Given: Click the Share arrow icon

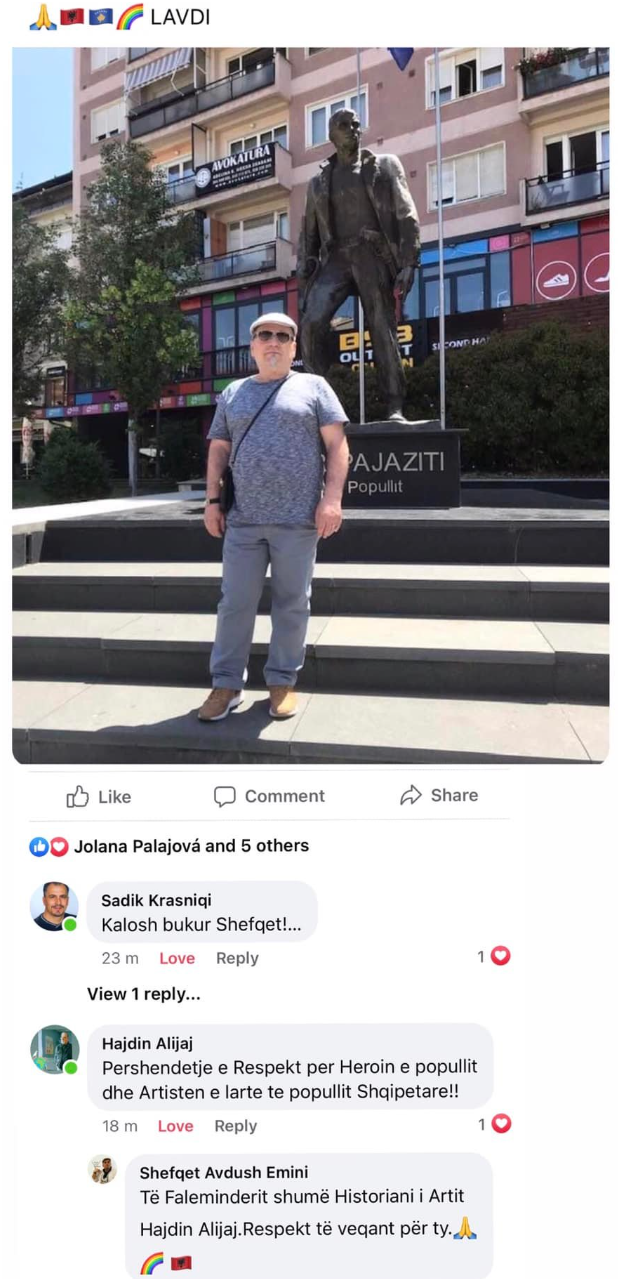Looking at the screenshot, I should click(x=410, y=795).
